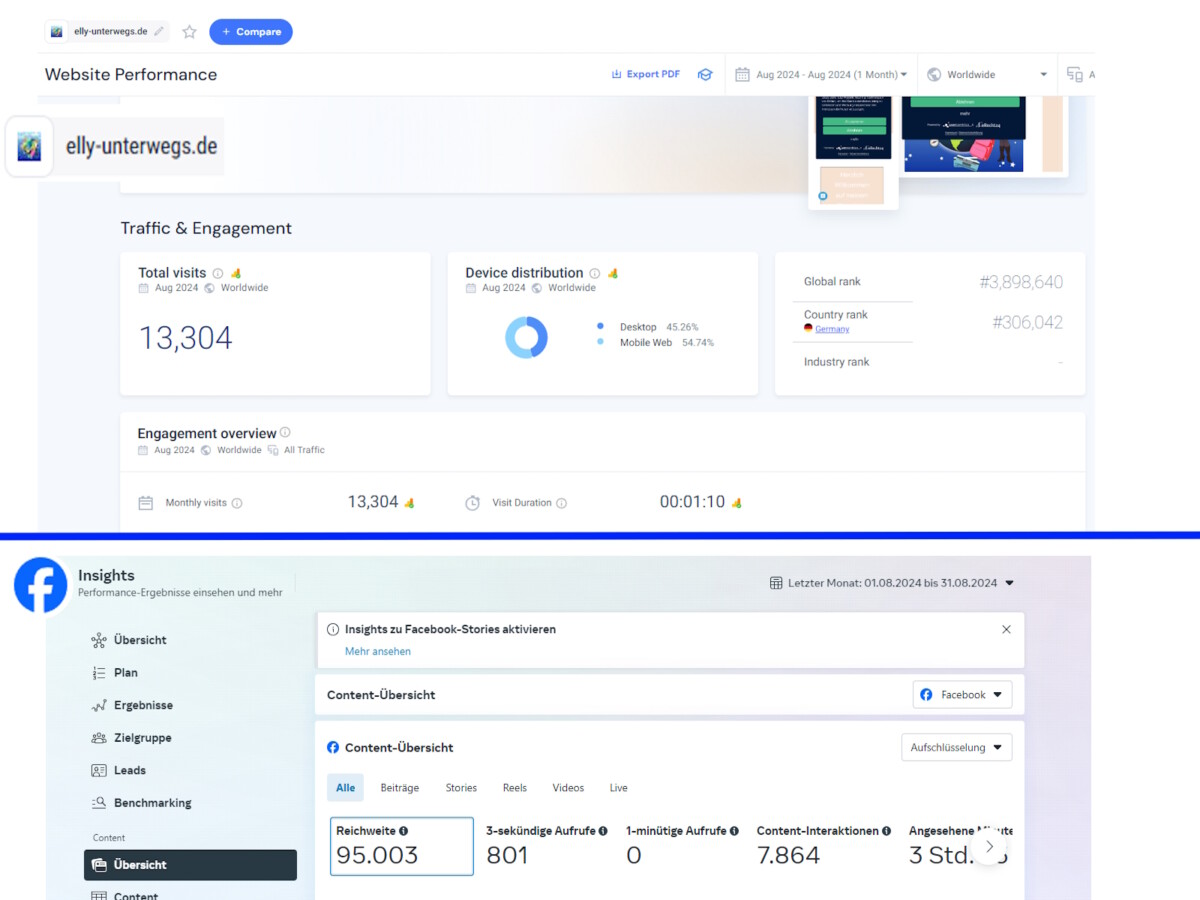The width and height of the screenshot is (1200, 900).
Task: Click the info icon beside Reichweite
Action: 404,831
